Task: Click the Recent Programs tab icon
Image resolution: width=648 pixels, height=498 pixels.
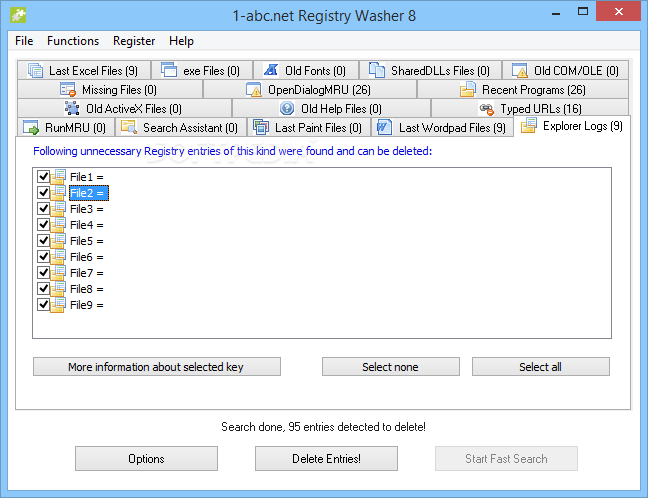Action: (468, 89)
